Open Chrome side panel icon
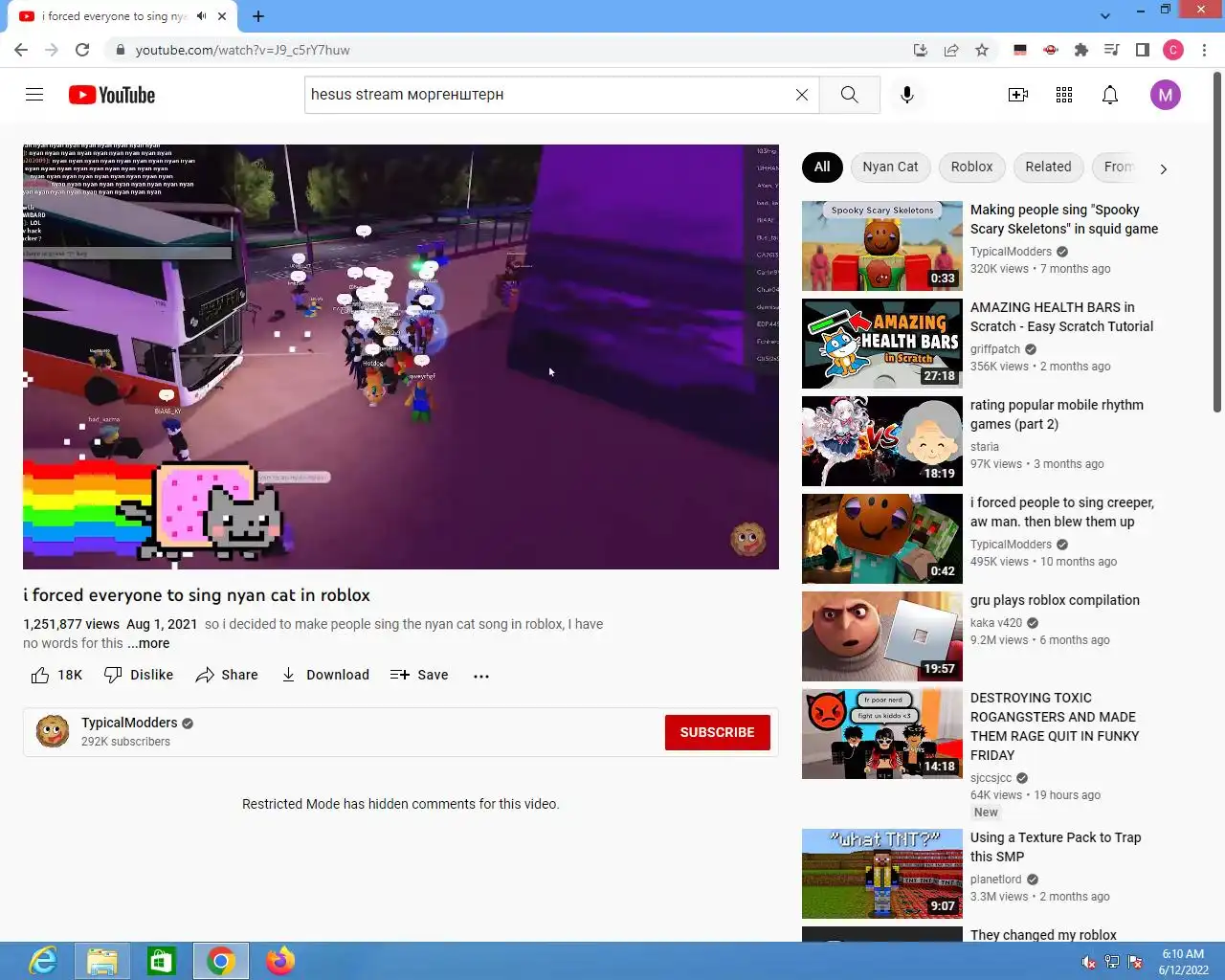The width and height of the screenshot is (1225, 980). coord(1143,50)
